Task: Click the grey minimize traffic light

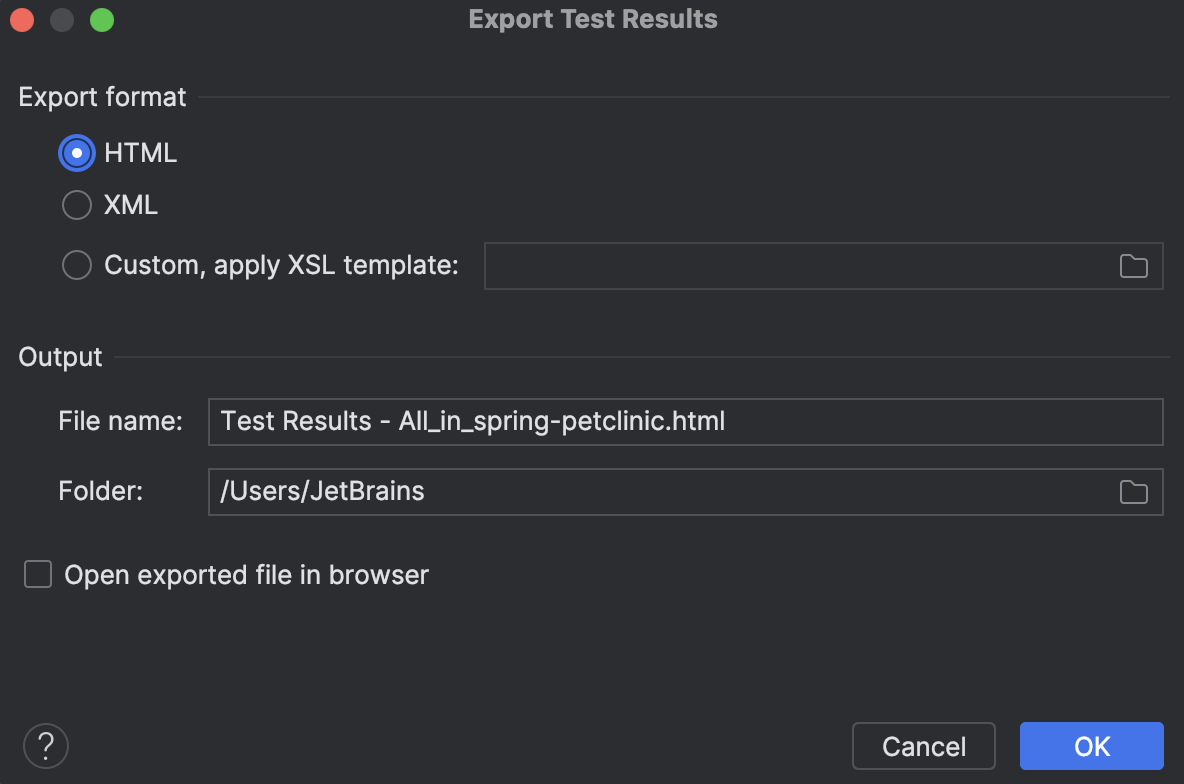Action: coord(61,18)
